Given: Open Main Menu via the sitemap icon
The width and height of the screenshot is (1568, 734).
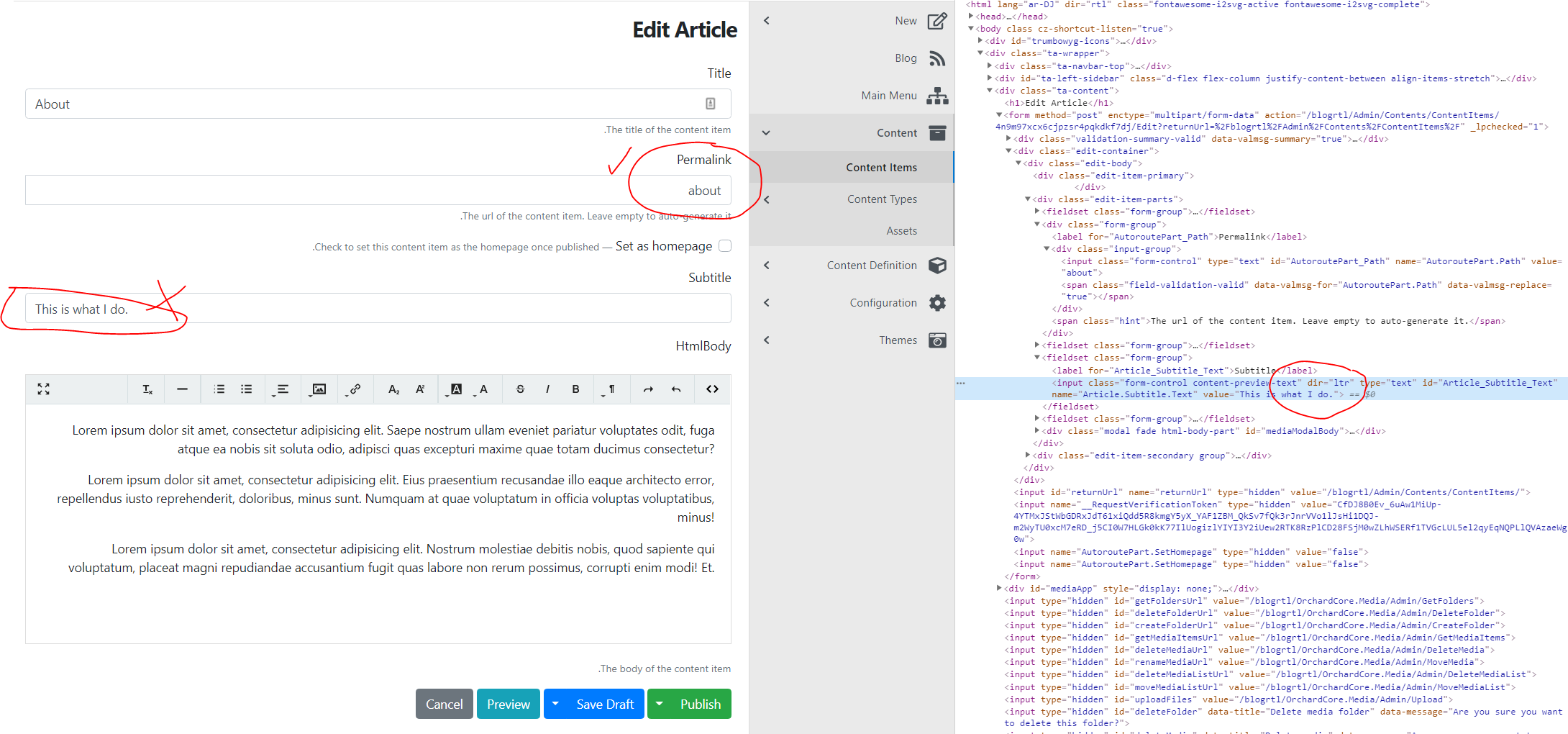Looking at the screenshot, I should [937, 95].
